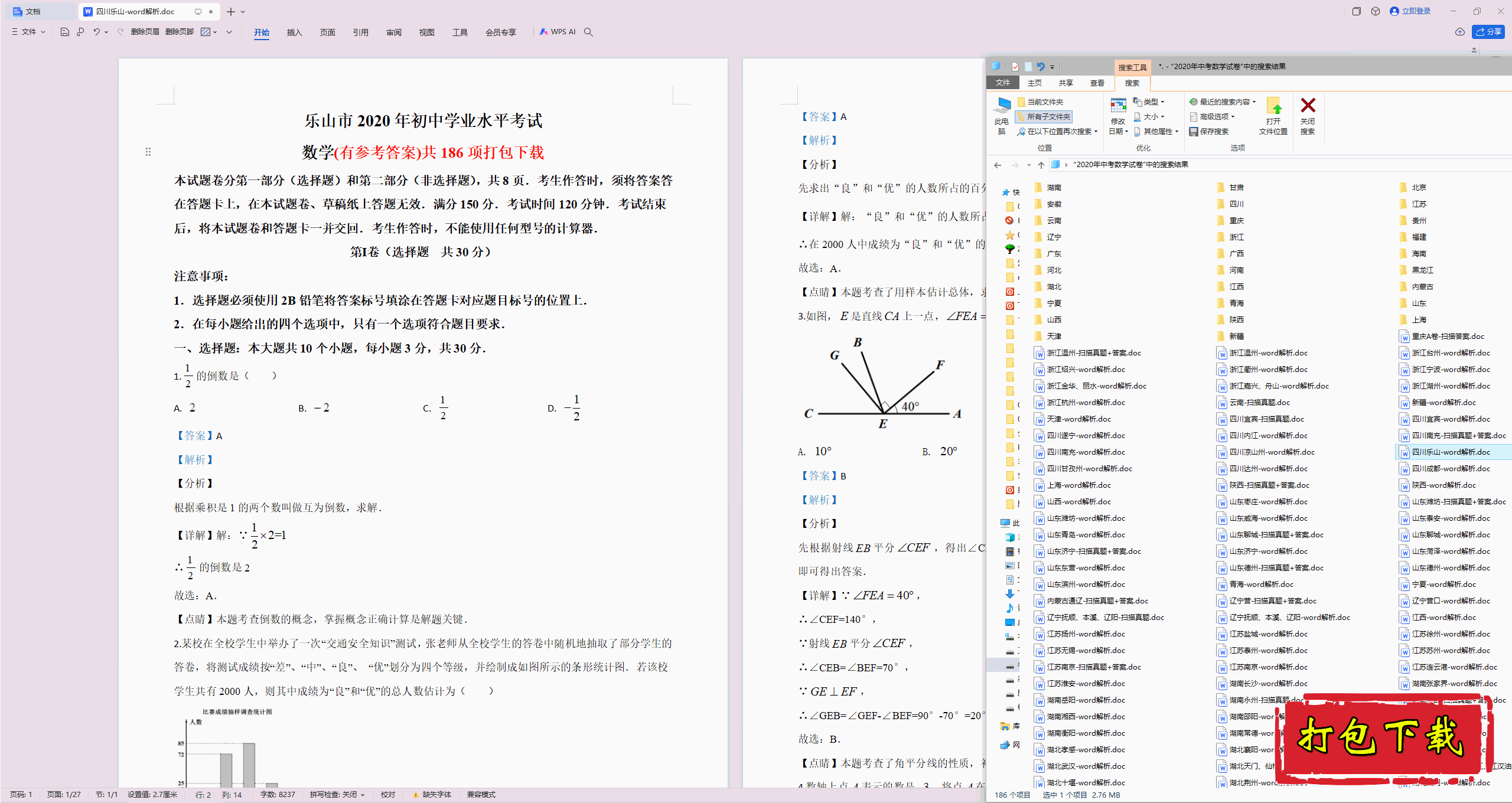The height and width of the screenshot is (803, 1512).
Task: Click the drag handle beside the red subtitle
Action: click(x=148, y=152)
